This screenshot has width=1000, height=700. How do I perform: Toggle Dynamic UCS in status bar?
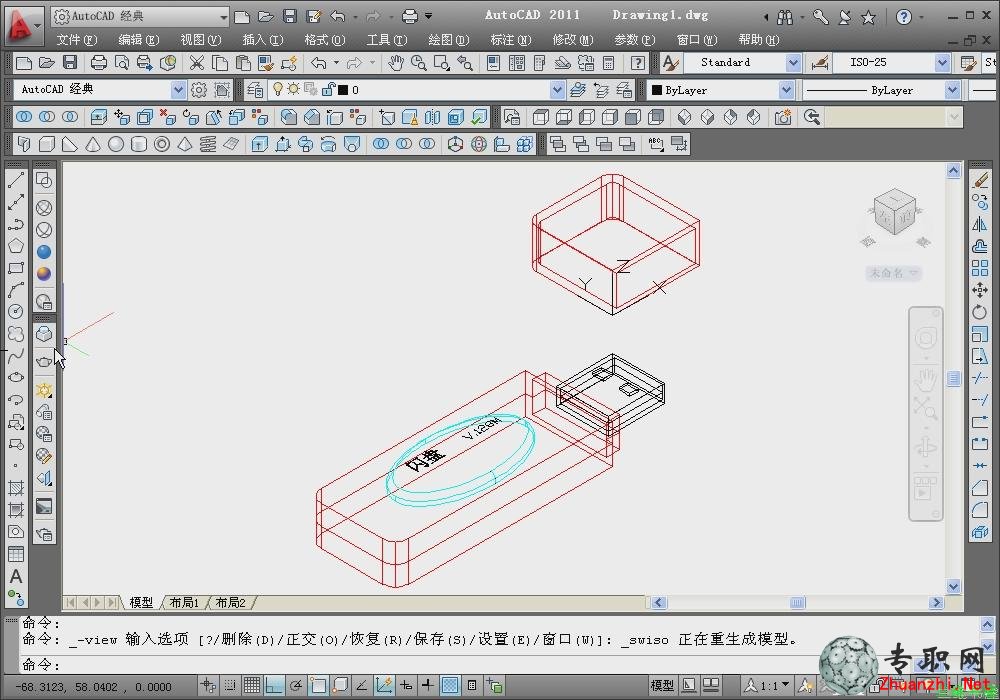point(384,686)
